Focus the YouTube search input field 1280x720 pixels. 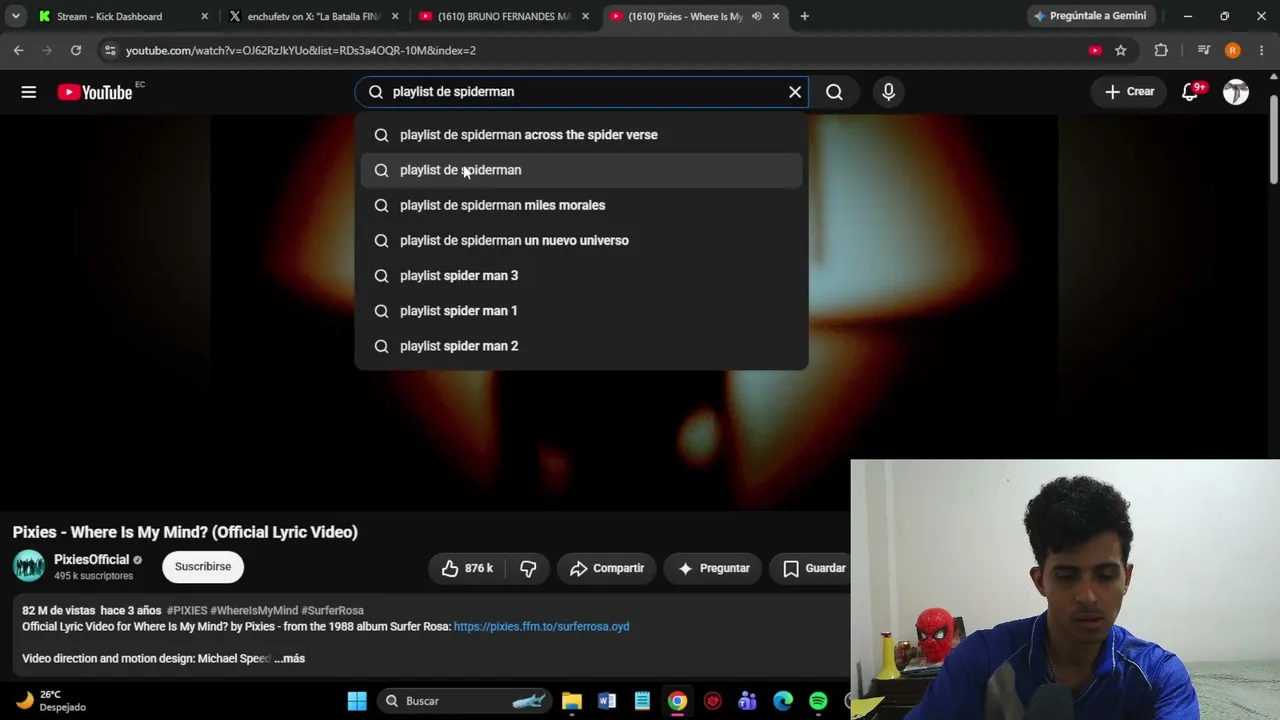[x=584, y=92]
